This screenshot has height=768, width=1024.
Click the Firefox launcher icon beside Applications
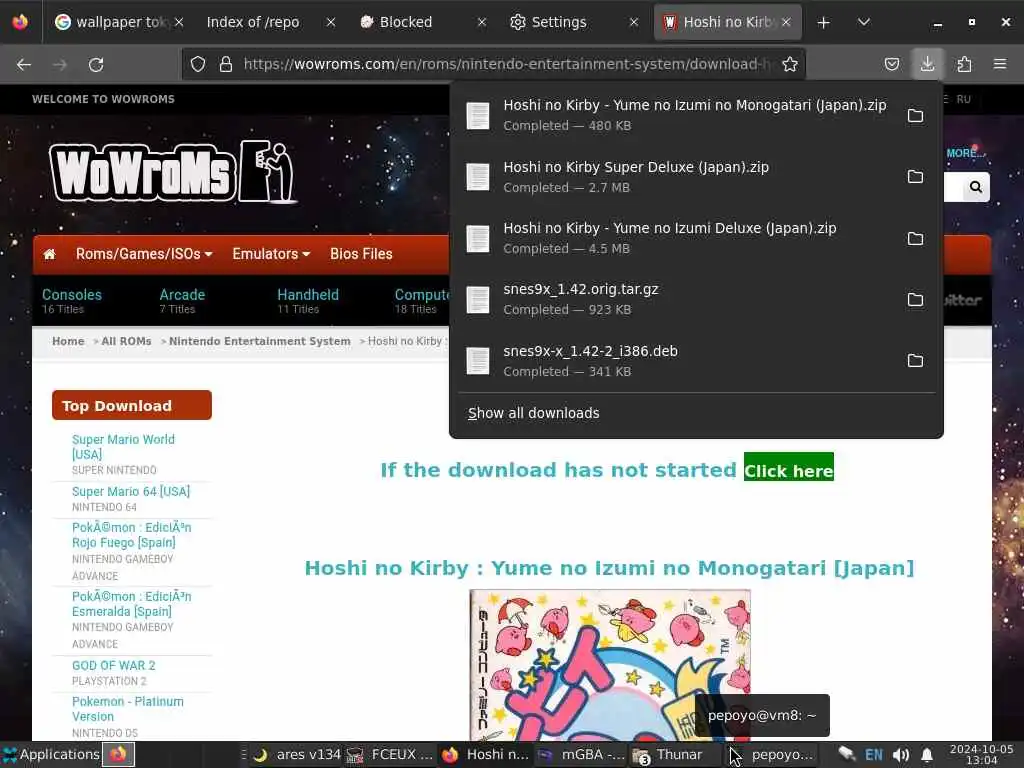point(118,754)
